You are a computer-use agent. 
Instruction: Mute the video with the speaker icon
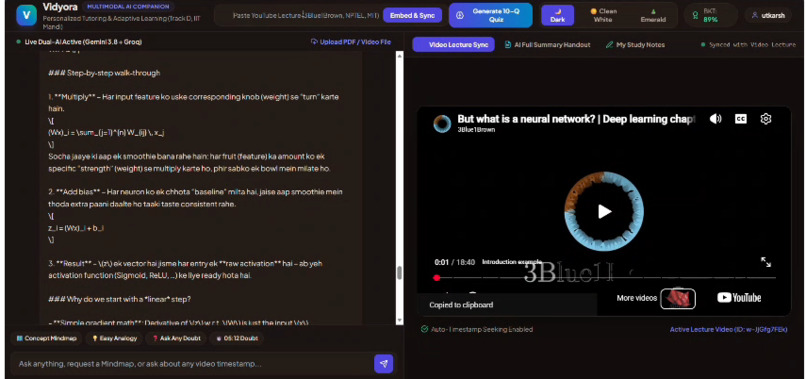click(x=715, y=119)
